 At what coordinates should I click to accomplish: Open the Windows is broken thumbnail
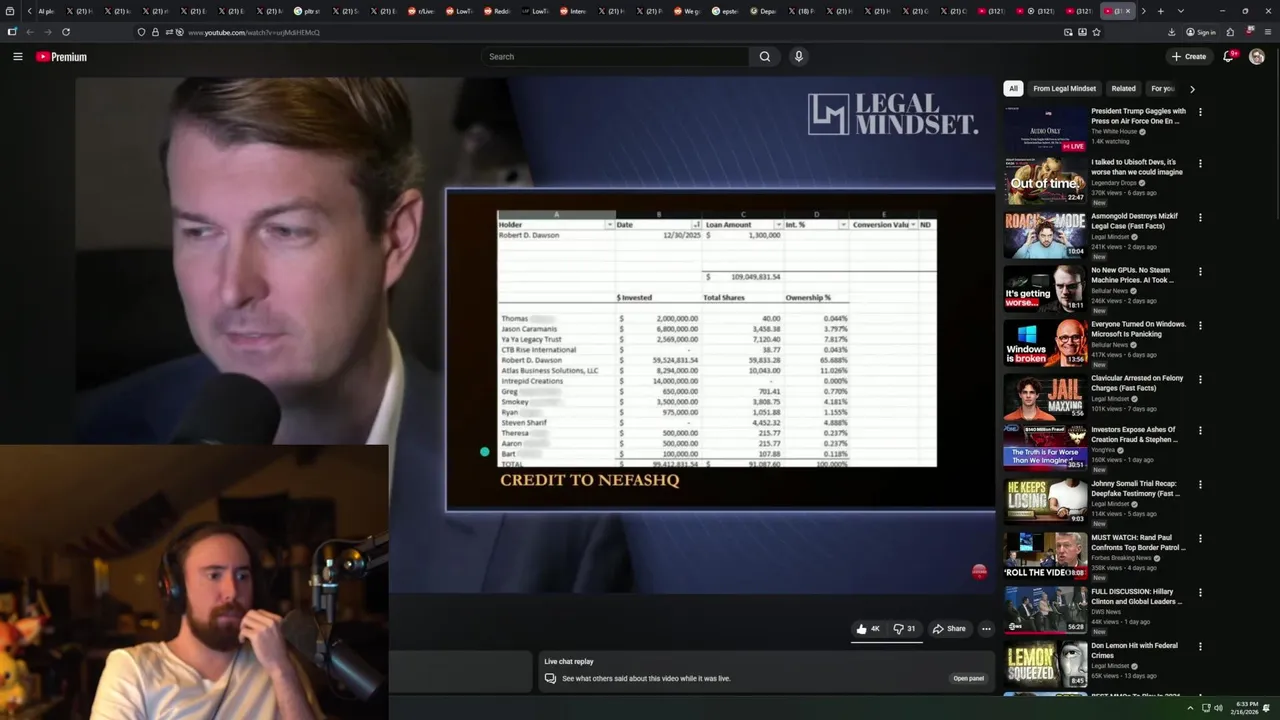[1045, 341]
